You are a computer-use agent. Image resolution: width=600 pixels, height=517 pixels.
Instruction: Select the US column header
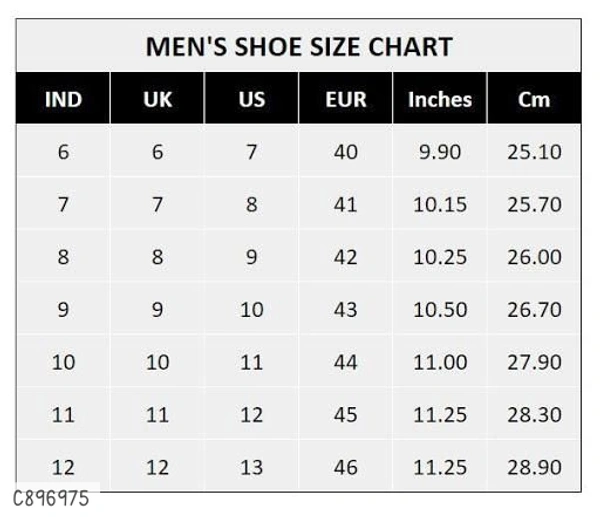pos(251,99)
